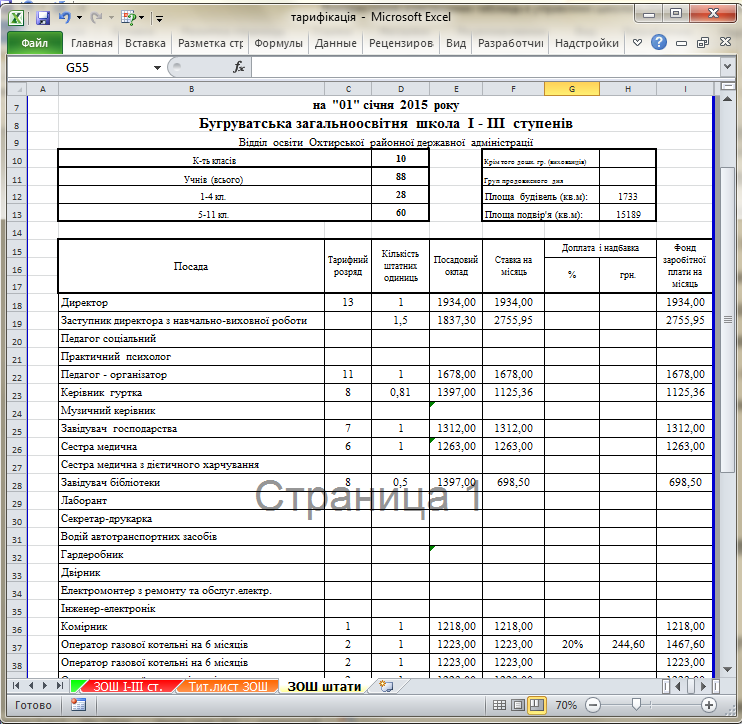742x724 pixels.
Task: Click the zoom slider handle
Action: pyautogui.click(x=636, y=705)
